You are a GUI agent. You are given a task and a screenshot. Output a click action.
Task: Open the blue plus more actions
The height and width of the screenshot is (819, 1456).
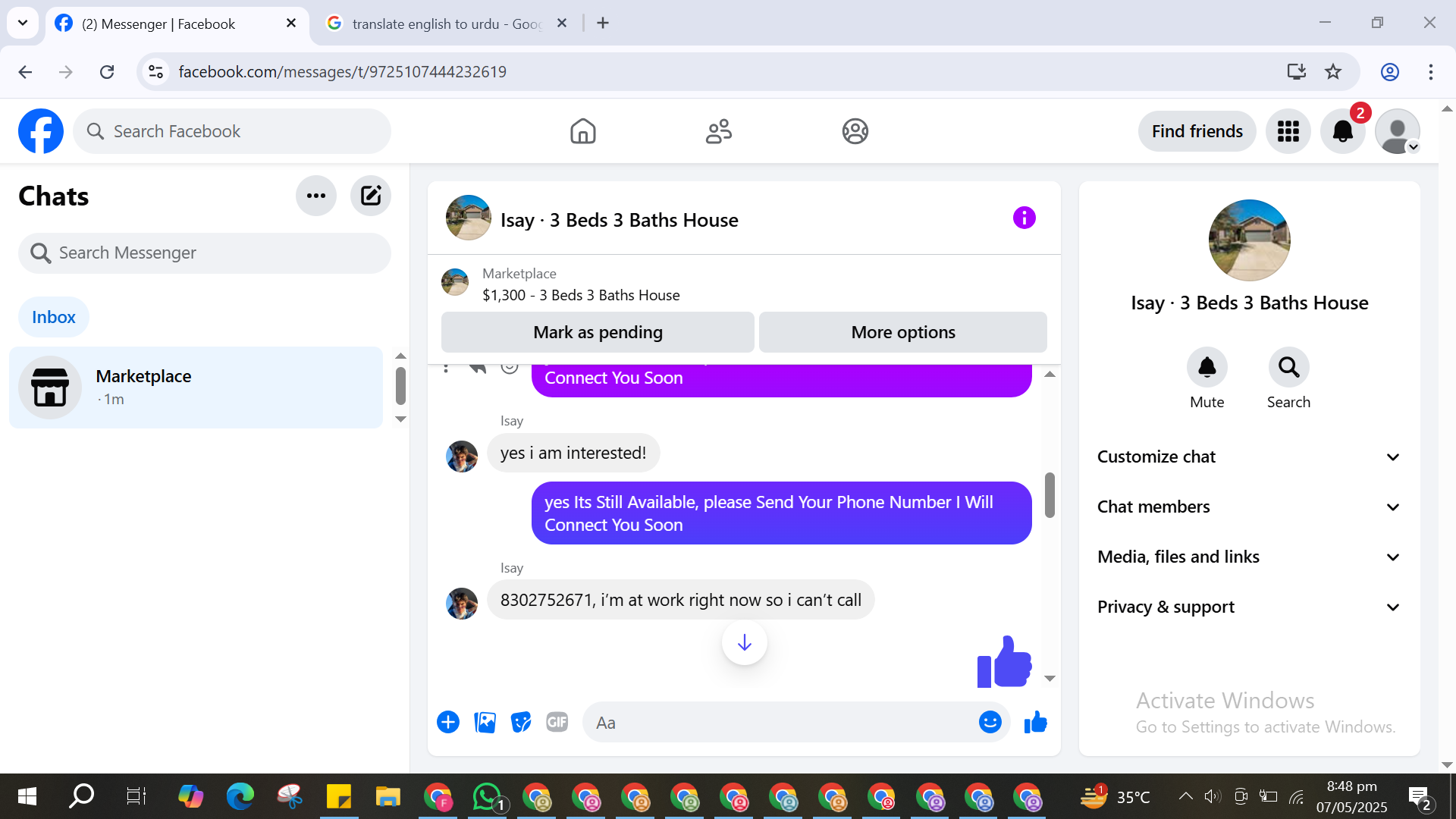(448, 722)
